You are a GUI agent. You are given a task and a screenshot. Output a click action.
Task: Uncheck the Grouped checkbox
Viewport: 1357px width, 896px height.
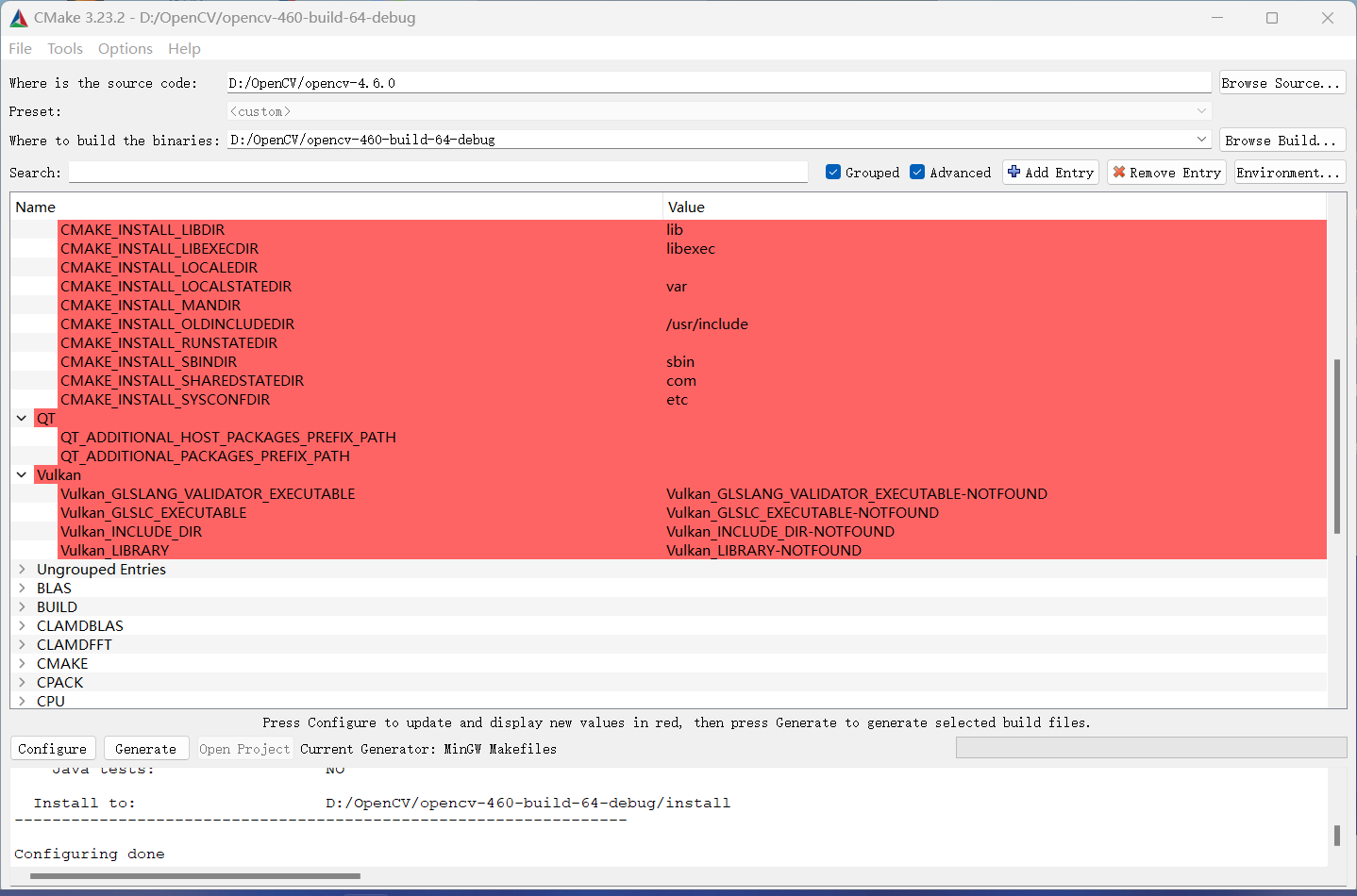[833, 172]
